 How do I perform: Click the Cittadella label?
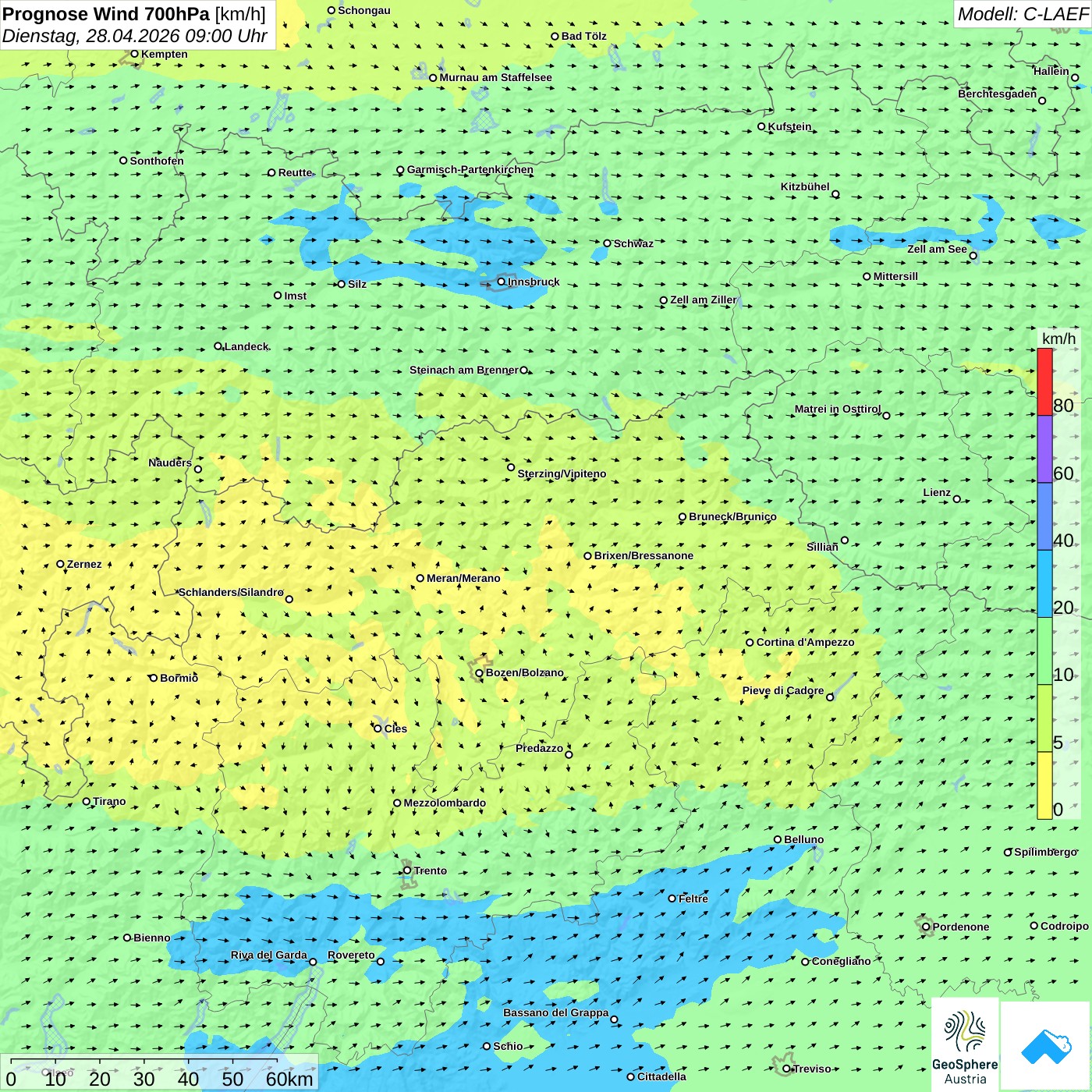tap(661, 1076)
